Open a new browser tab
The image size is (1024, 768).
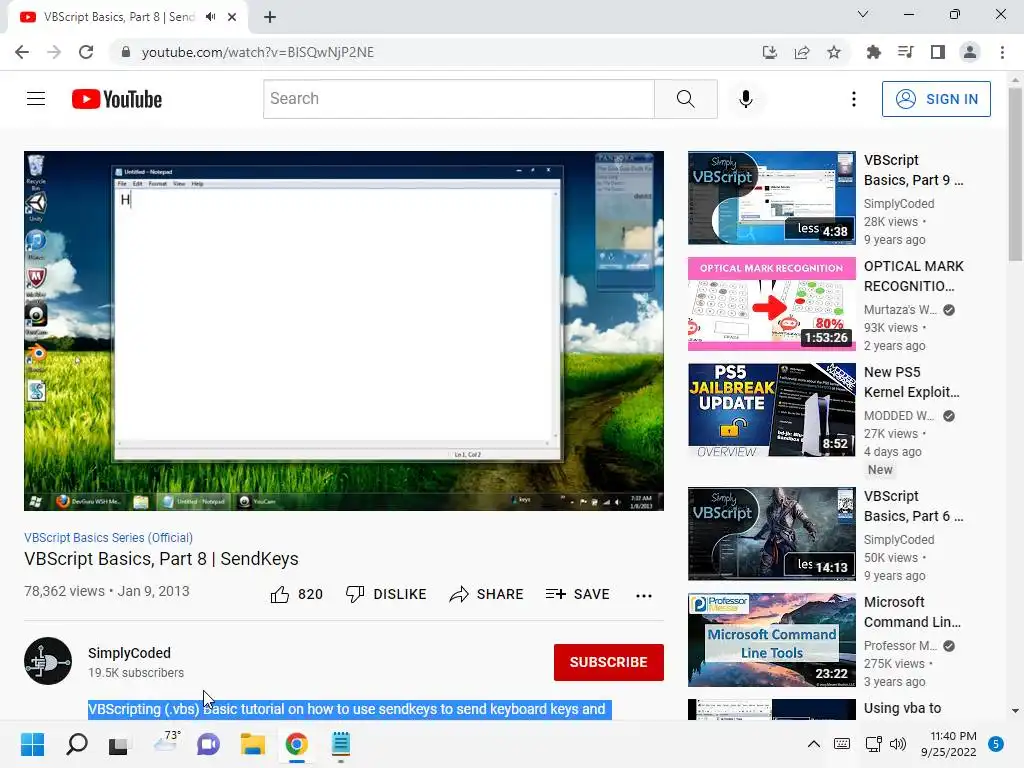point(270,17)
